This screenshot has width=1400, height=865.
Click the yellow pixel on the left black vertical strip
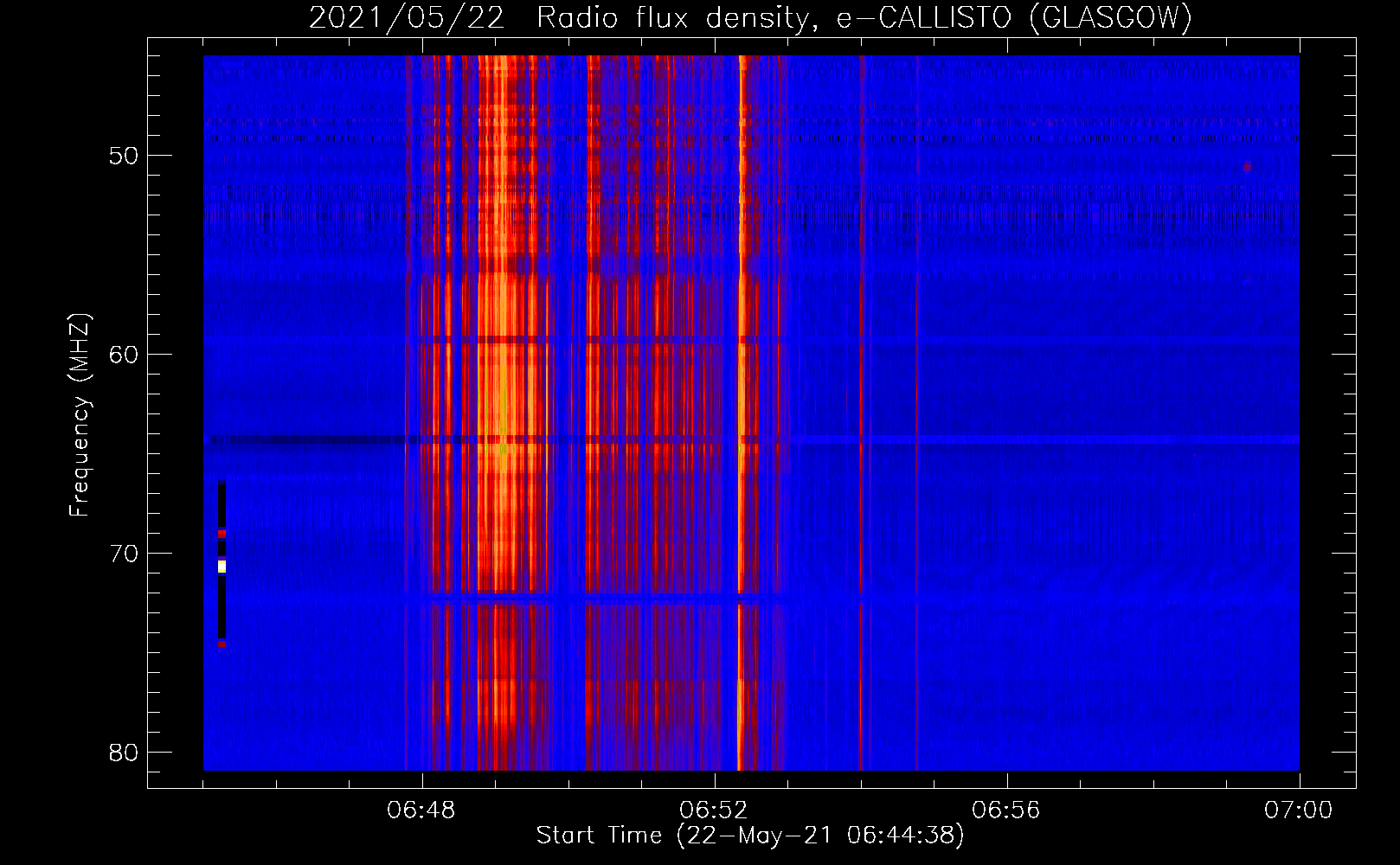(x=222, y=567)
